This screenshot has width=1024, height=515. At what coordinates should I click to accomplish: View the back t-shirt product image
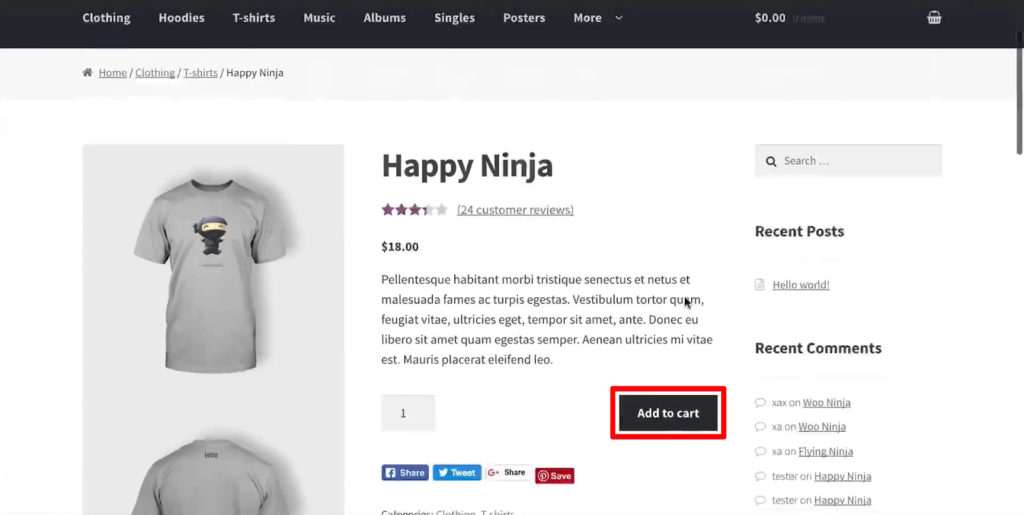(x=213, y=476)
